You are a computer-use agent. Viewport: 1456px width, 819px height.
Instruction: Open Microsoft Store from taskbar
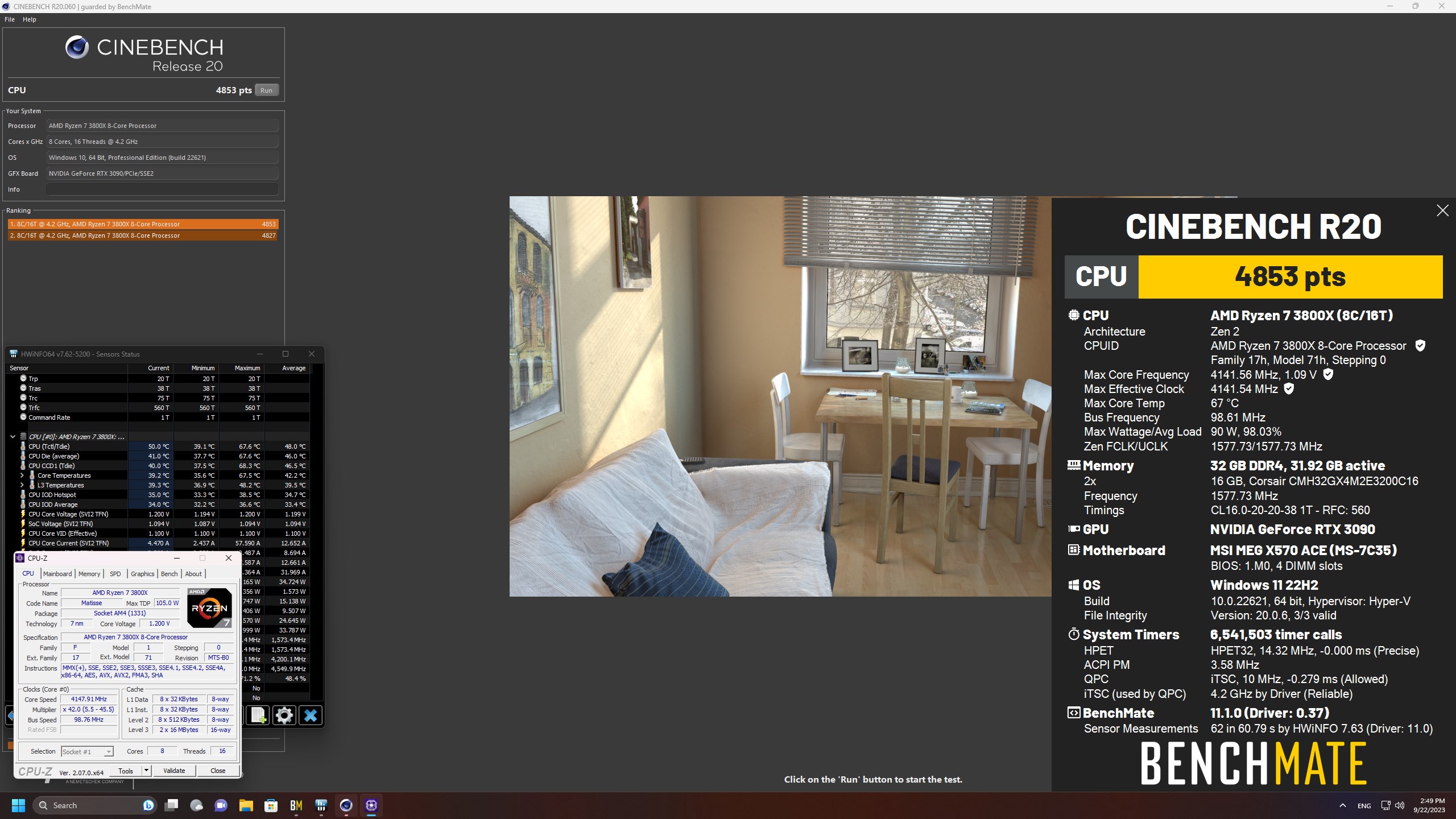coord(271,805)
